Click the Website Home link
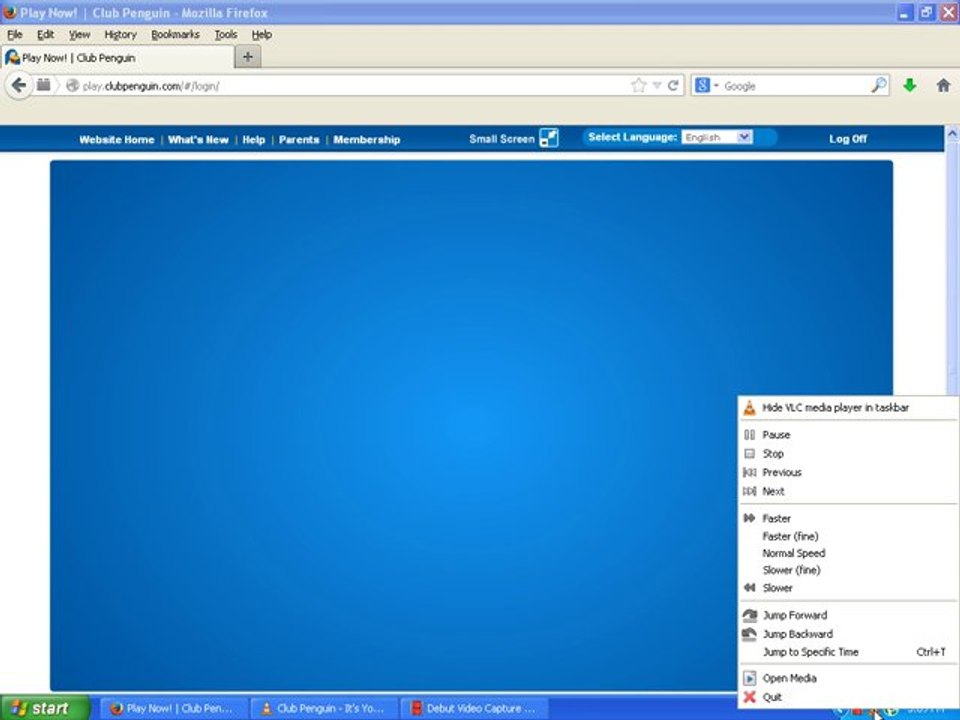Viewport: 960px width, 720px height. point(117,140)
